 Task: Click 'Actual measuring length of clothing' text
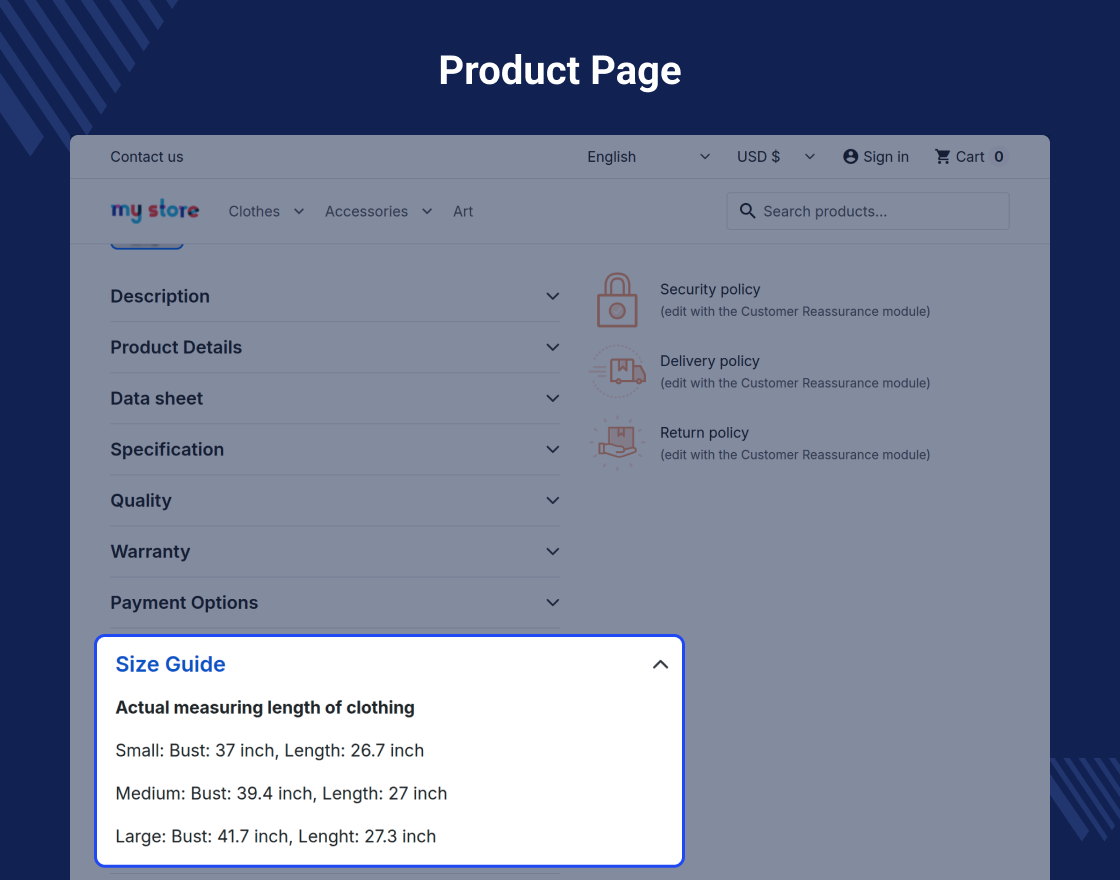(x=265, y=708)
